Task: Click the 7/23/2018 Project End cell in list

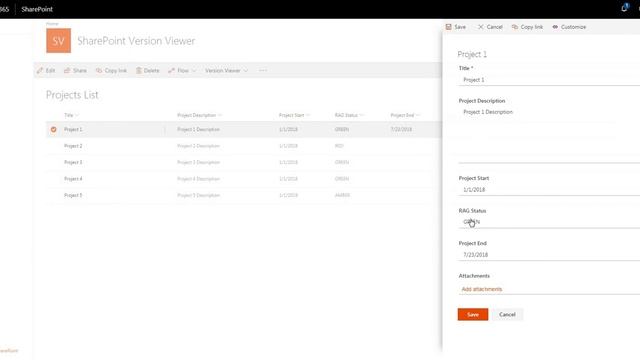Action: tap(401, 129)
